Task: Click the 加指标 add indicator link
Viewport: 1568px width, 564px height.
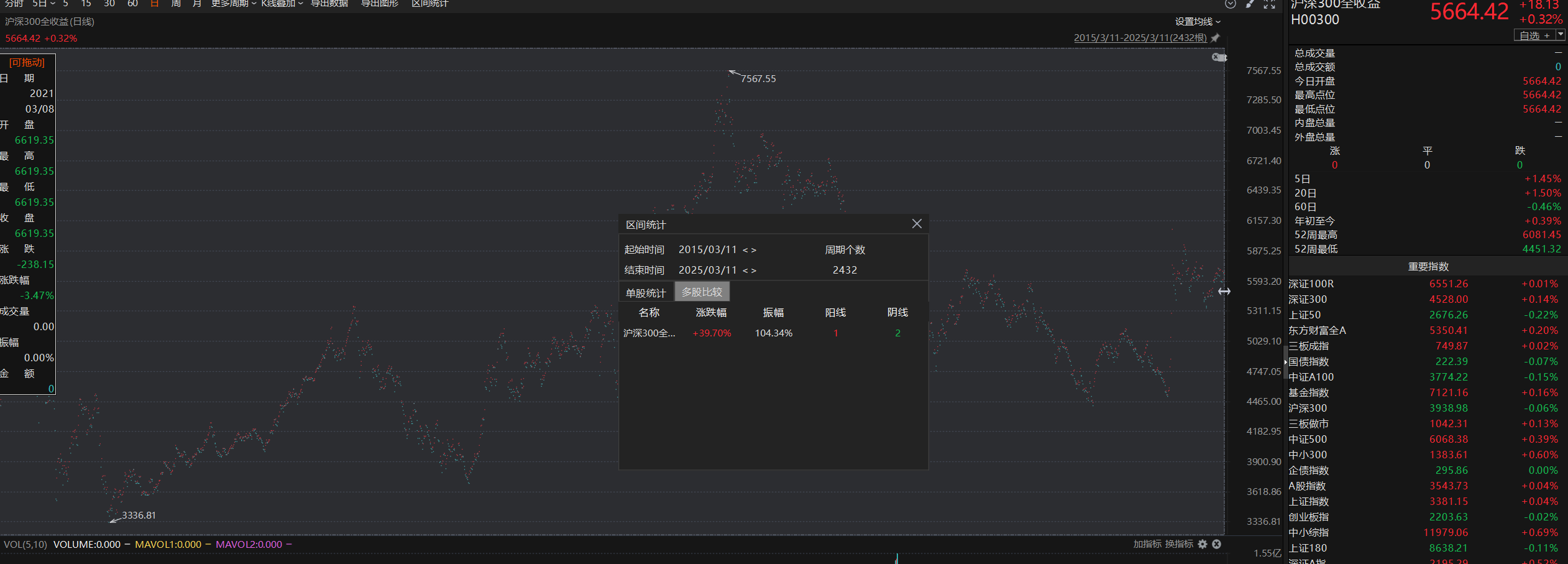Action: pos(1147,544)
